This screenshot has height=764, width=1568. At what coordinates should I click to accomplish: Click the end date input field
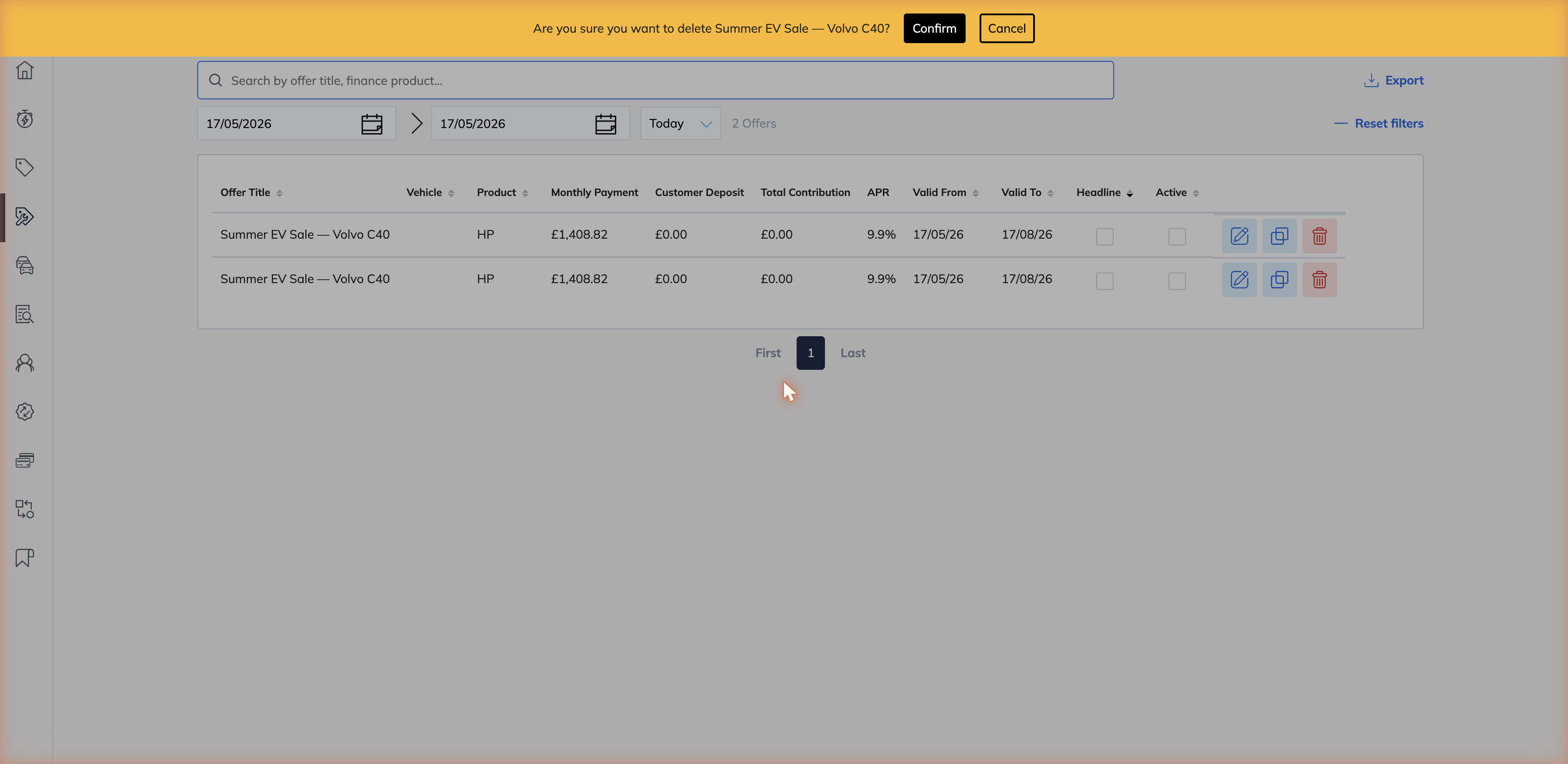coord(531,124)
